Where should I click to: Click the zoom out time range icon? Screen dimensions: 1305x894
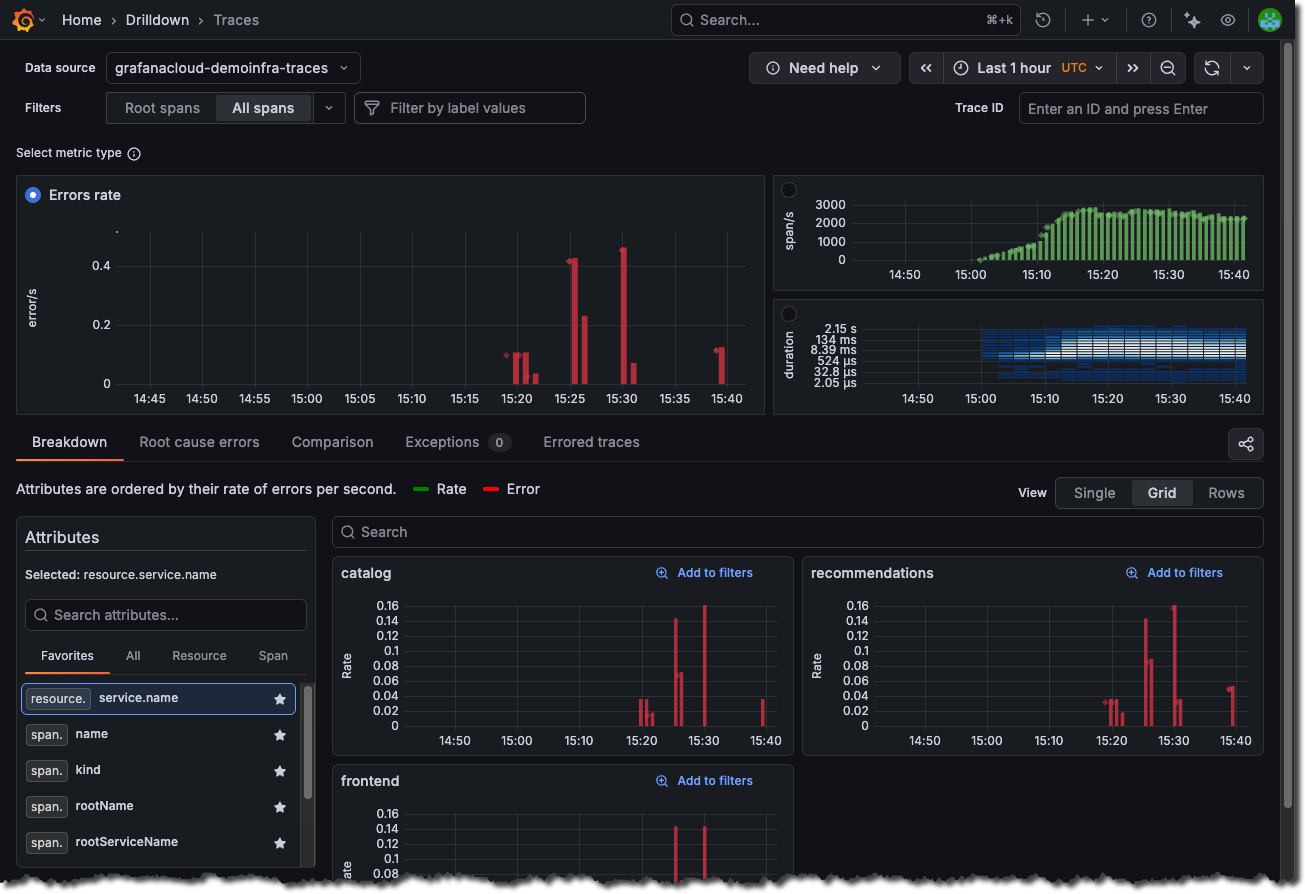point(1167,68)
